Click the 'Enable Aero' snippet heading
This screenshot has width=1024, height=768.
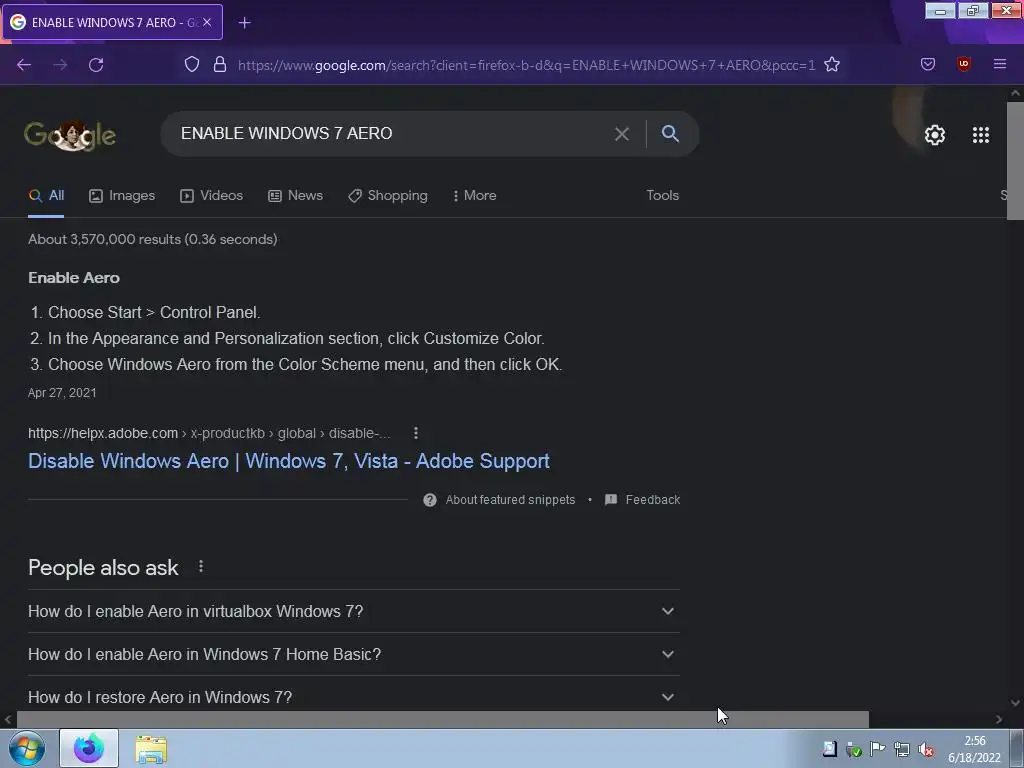(x=74, y=278)
